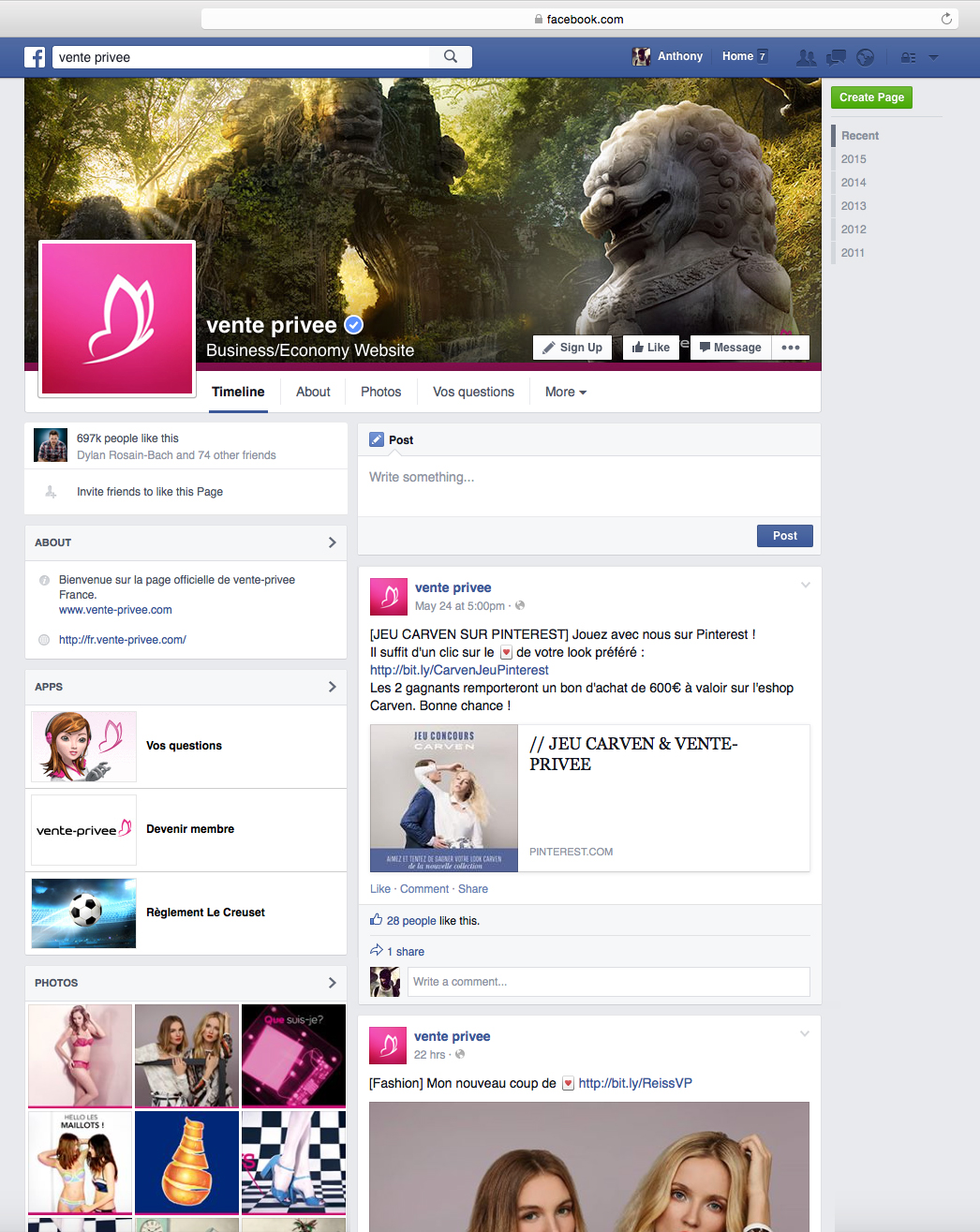This screenshot has width=980, height=1232.
Task: View the 1 share link
Action: pyautogui.click(x=406, y=952)
